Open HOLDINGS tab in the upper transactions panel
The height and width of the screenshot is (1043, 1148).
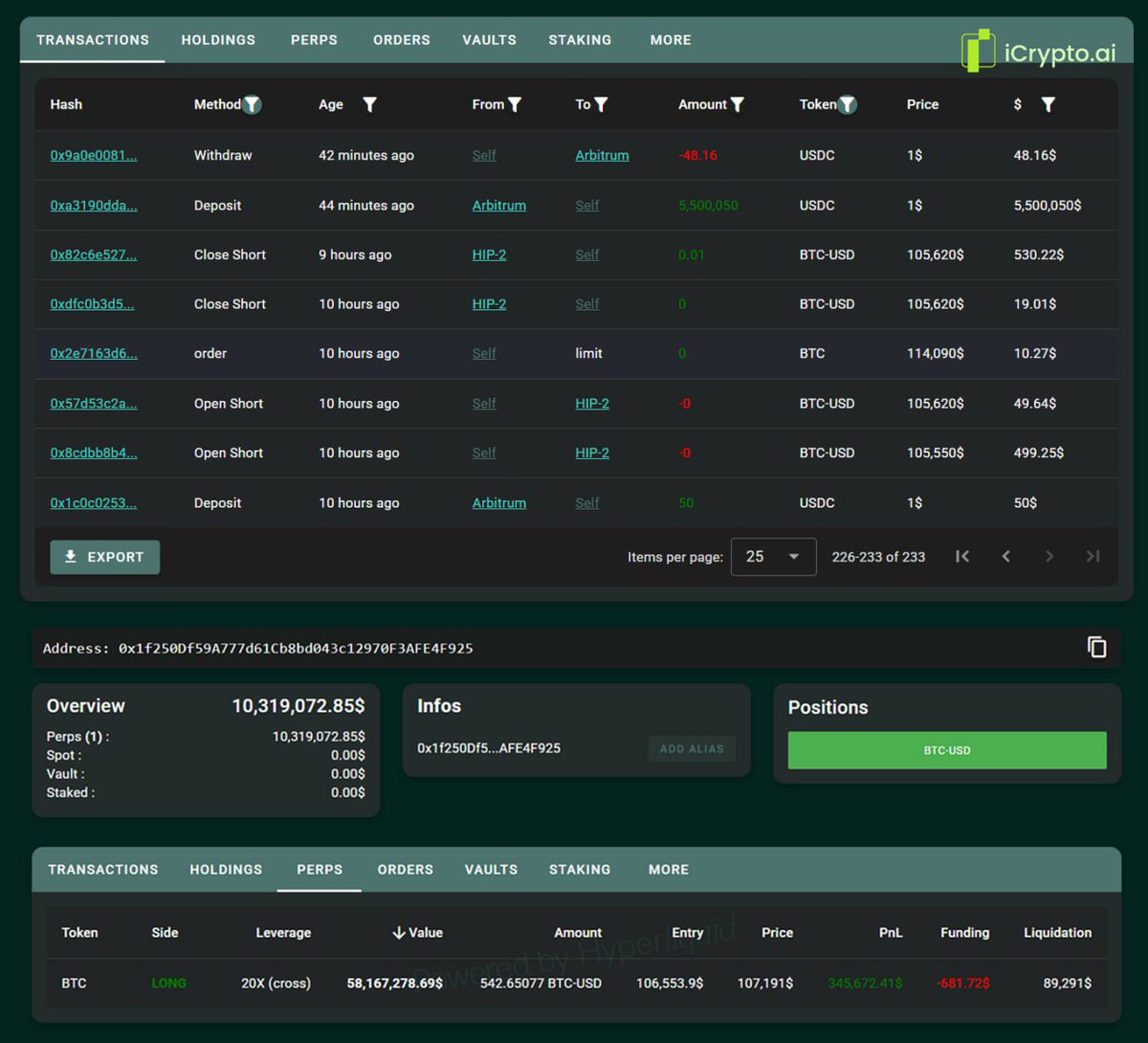[x=218, y=40]
